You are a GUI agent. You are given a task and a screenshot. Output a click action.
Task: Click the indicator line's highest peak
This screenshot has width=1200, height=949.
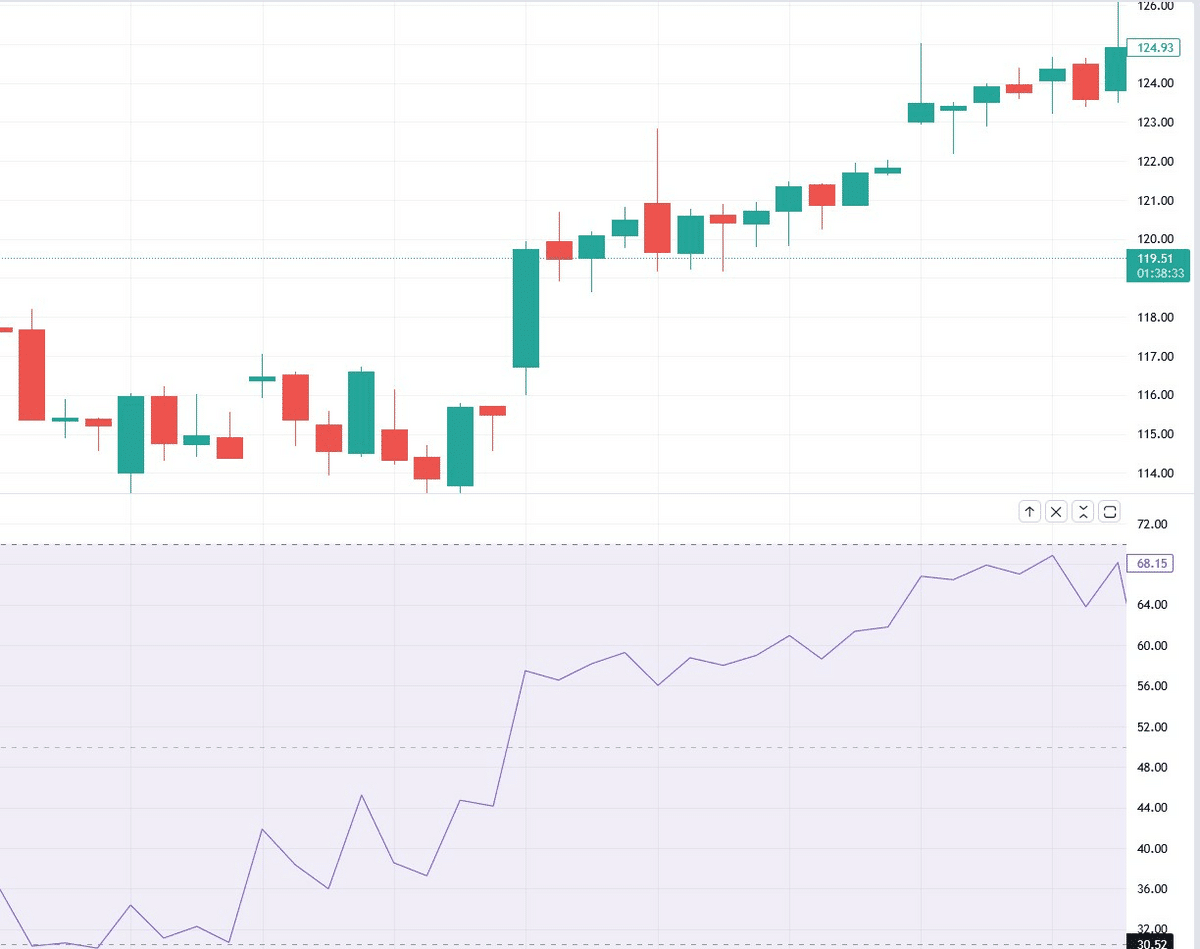click(x=1052, y=556)
